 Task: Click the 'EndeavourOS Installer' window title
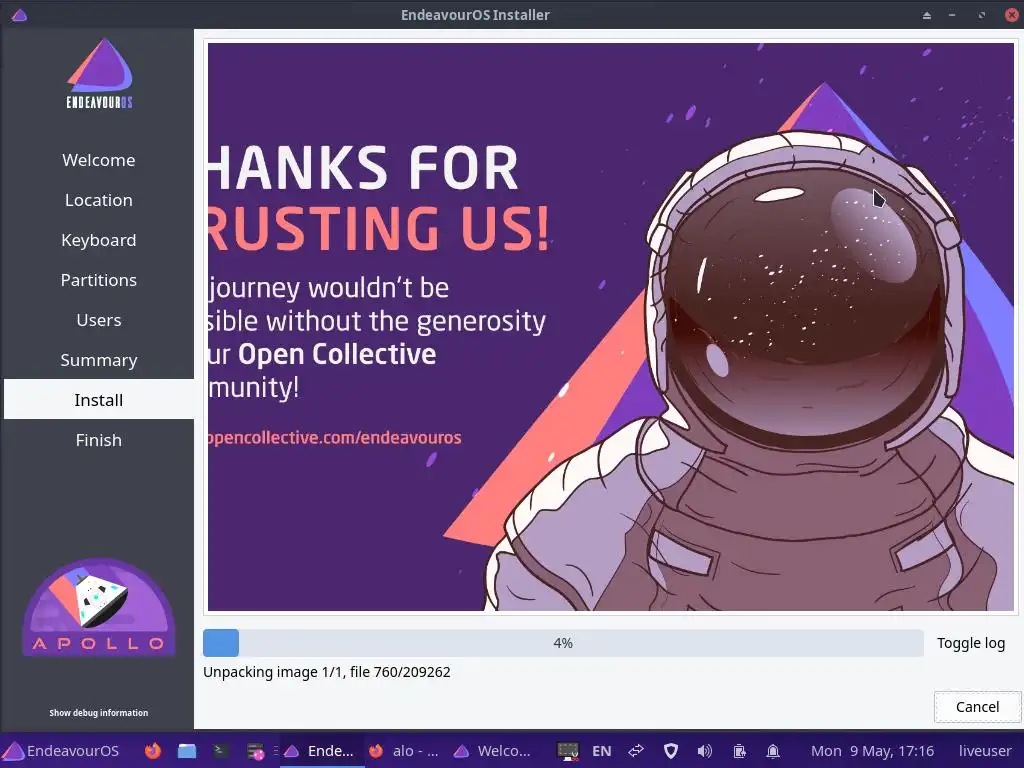(475, 15)
